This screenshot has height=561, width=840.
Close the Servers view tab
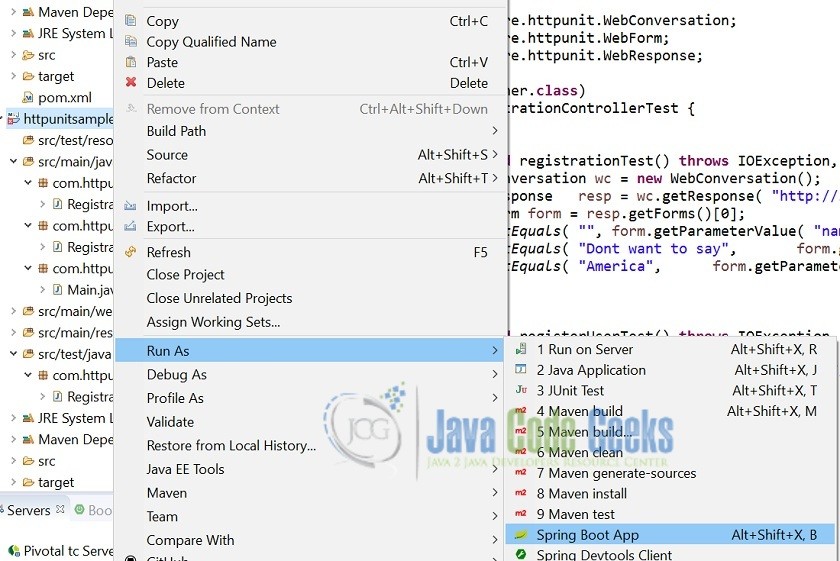[x=61, y=509]
